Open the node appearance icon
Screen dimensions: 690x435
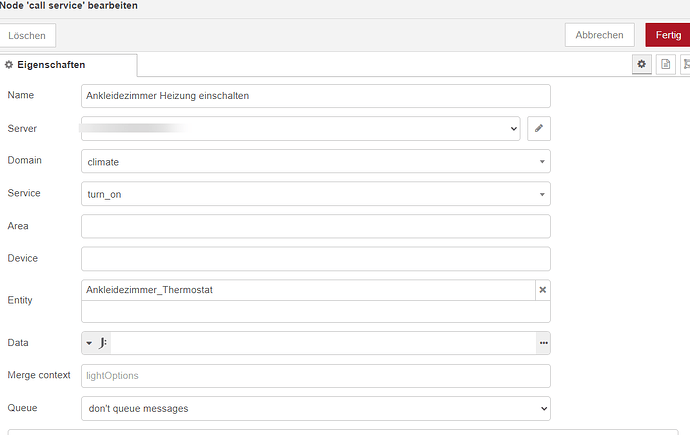(685, 64)
